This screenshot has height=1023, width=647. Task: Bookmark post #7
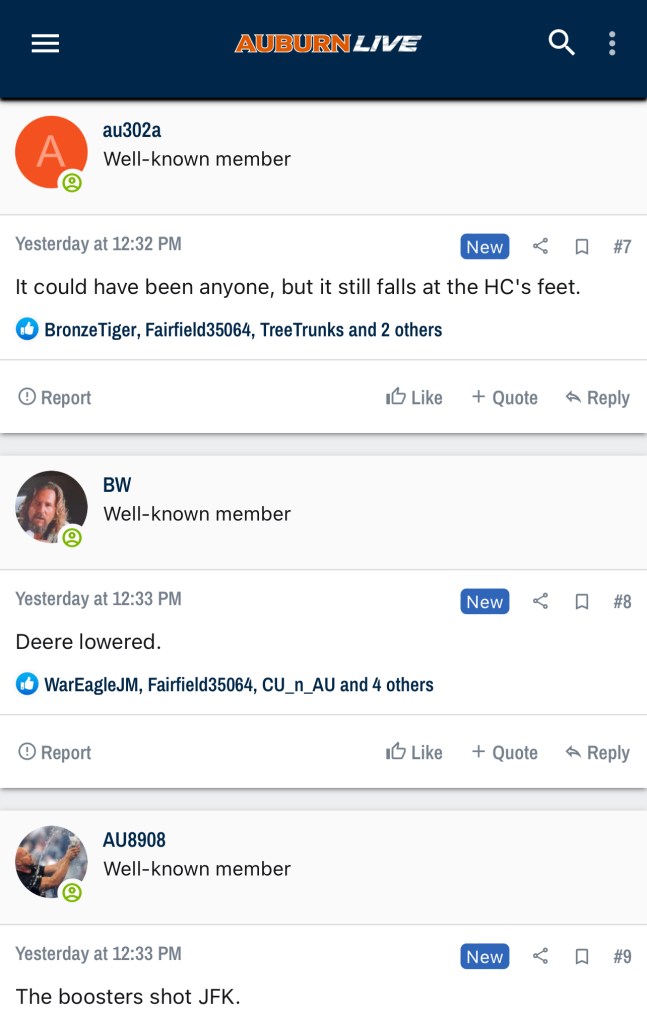click(x=581, y=247)
